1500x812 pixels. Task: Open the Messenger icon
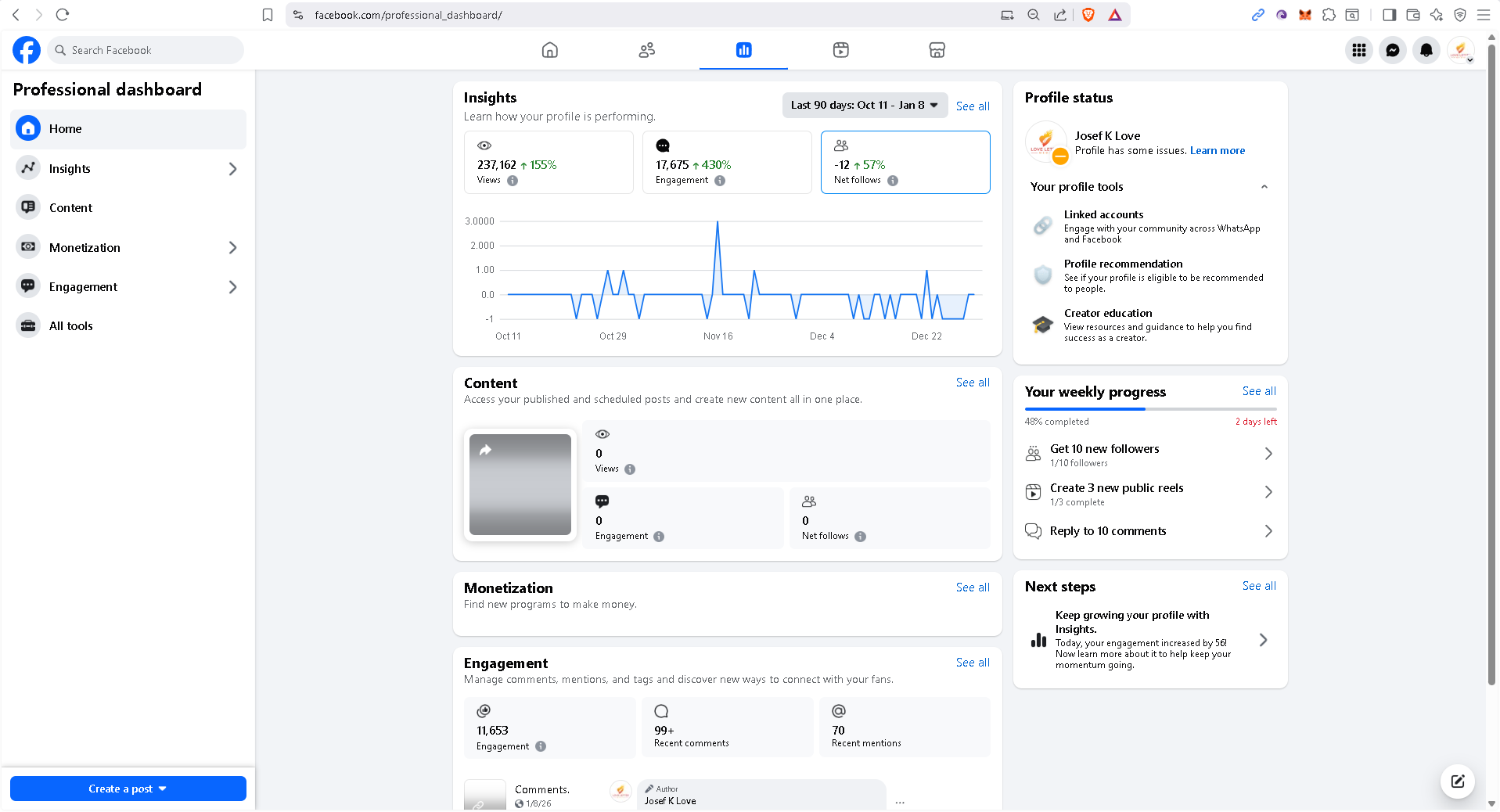[1393, 50]
